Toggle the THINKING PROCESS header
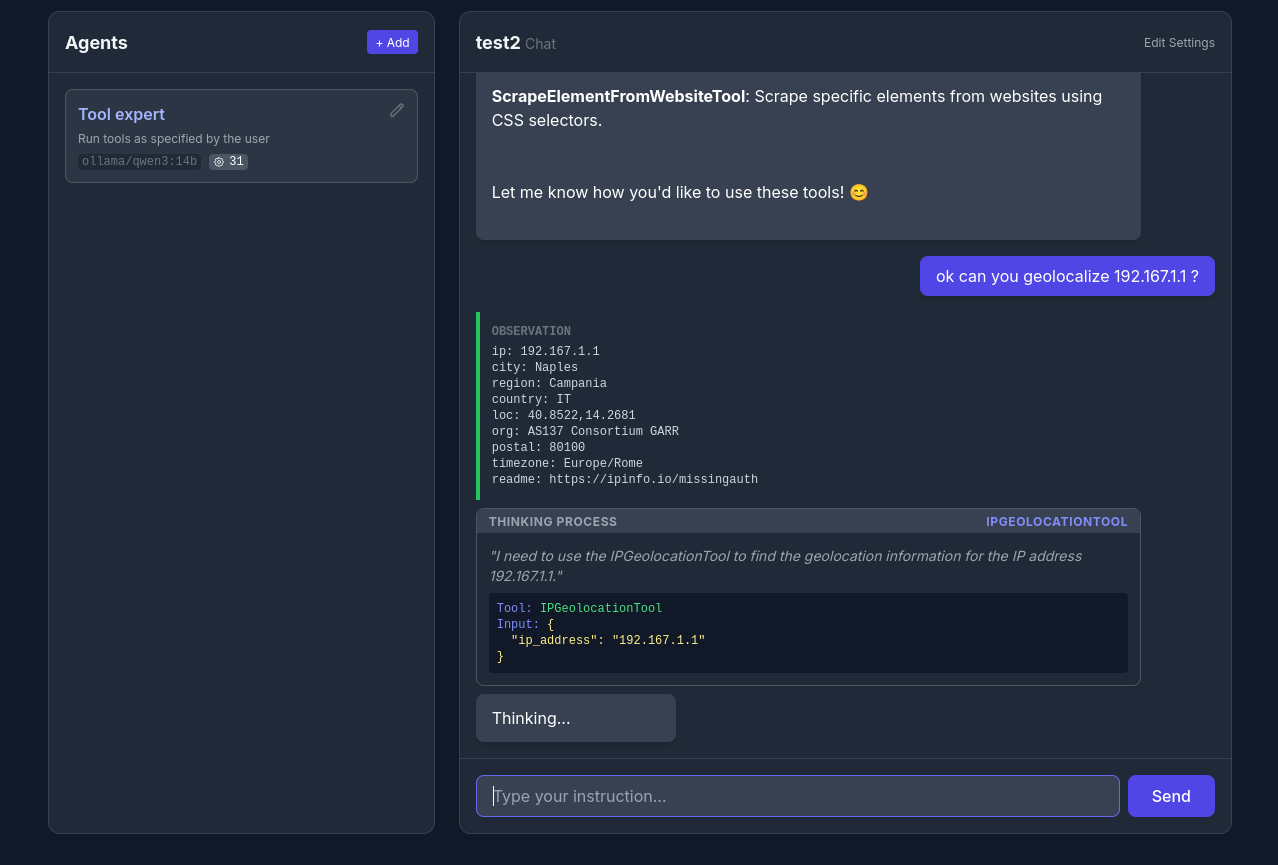The width and height of the screenshot is (1278, 865). (553, 521)
